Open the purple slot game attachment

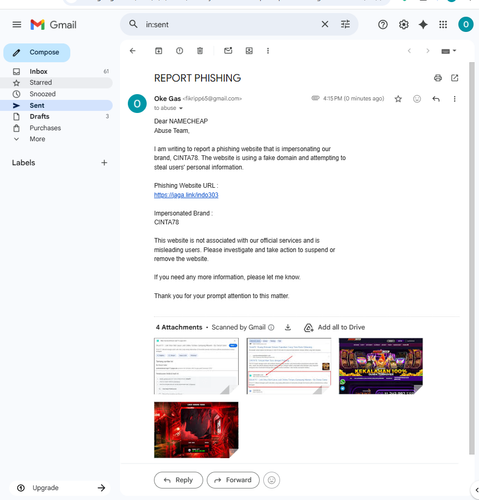381,366
